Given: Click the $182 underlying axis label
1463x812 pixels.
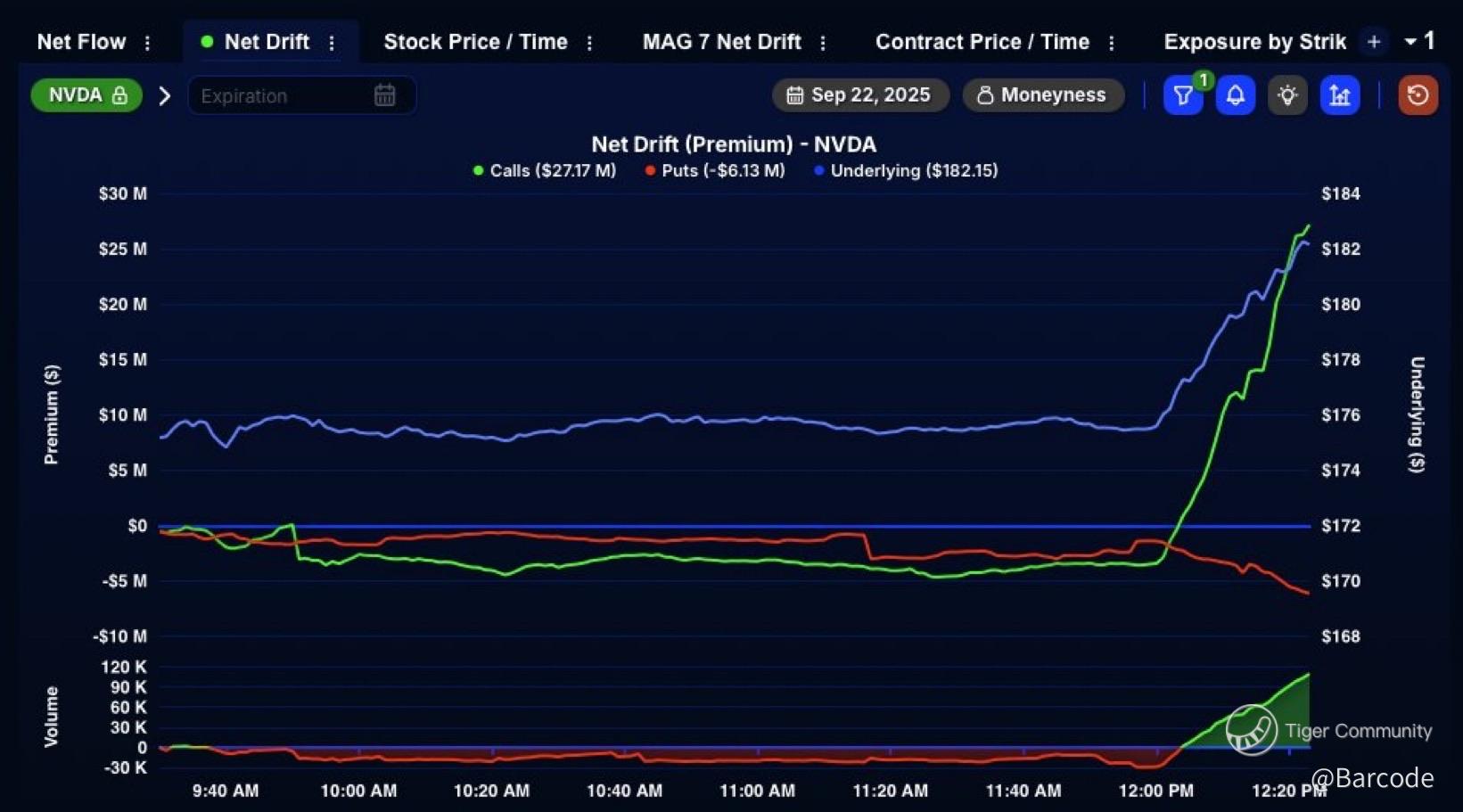Looking at the screenshot, I should pyautogui.click(x=1341, y=249).
